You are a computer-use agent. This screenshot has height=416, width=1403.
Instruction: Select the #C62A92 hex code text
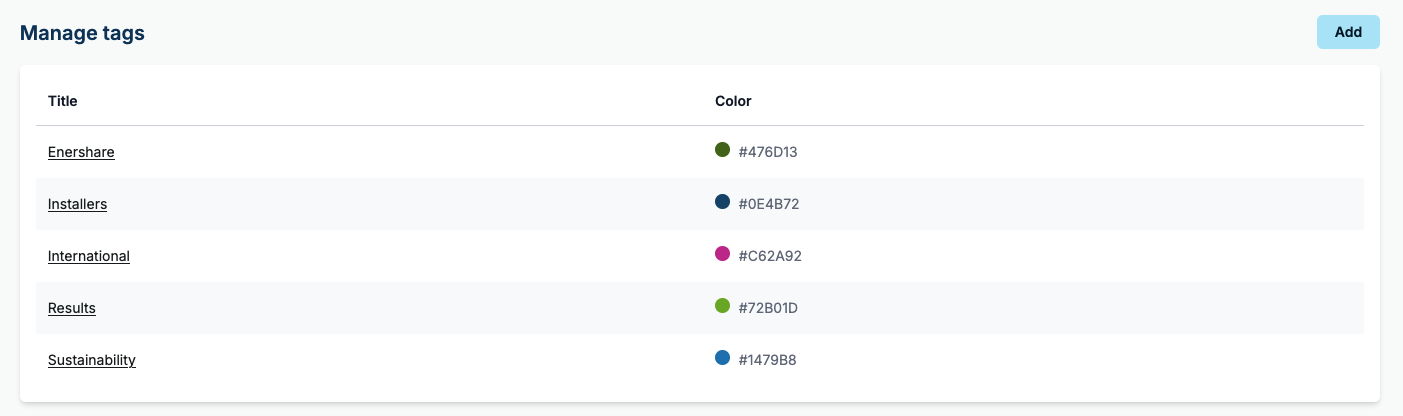(770, 256)
